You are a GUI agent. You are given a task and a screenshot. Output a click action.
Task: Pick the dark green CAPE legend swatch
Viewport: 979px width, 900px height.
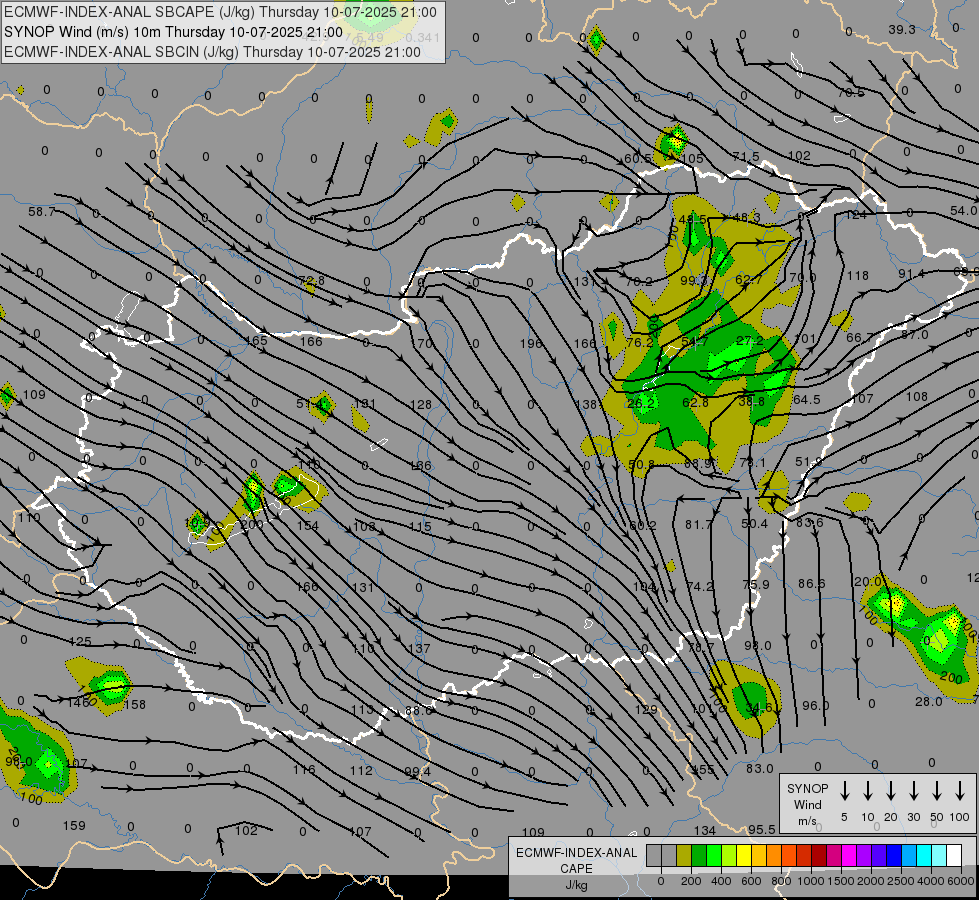699,855
